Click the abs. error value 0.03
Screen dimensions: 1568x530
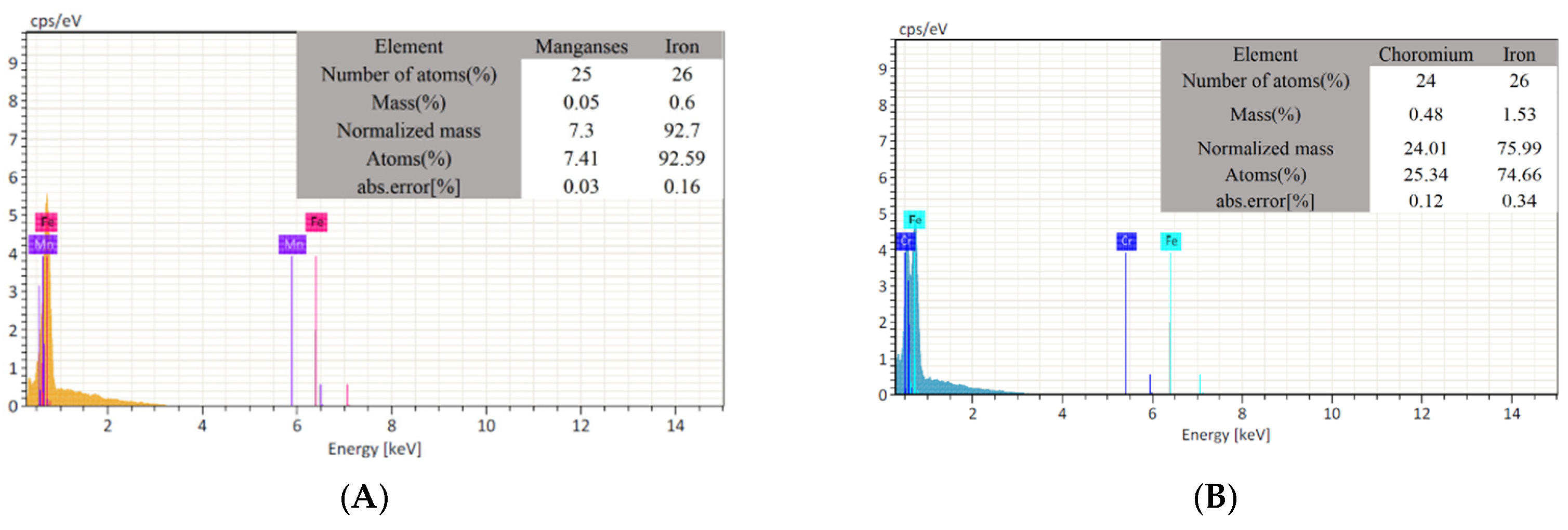581,187
